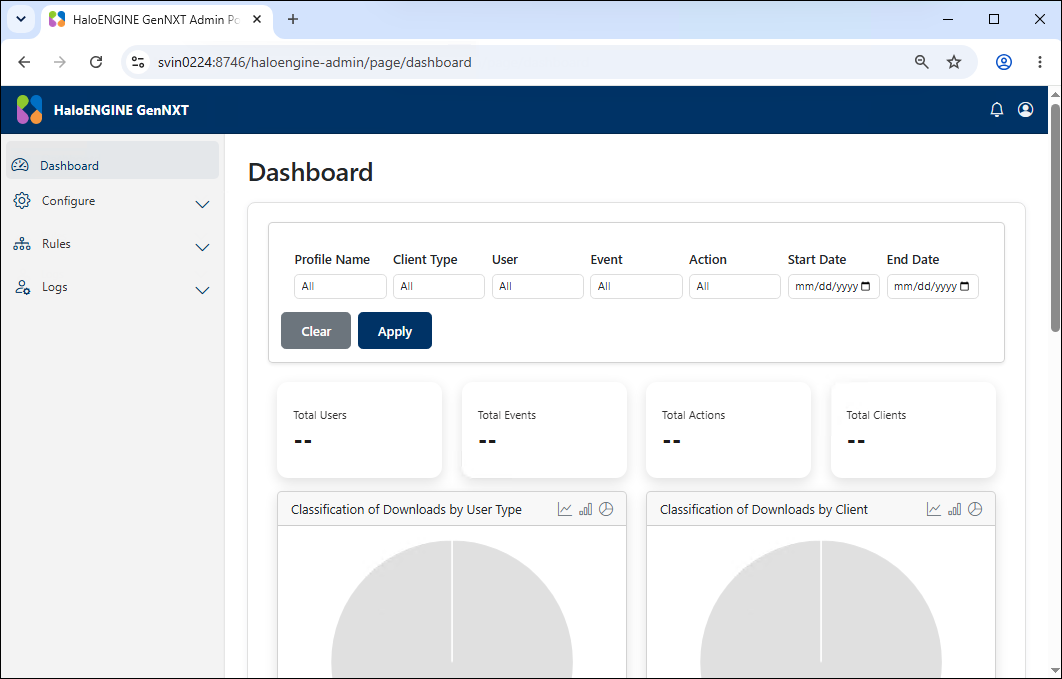Click the Total Users card
The width and height of the screenshot is (1062, 679).
[x=360, y=430]
